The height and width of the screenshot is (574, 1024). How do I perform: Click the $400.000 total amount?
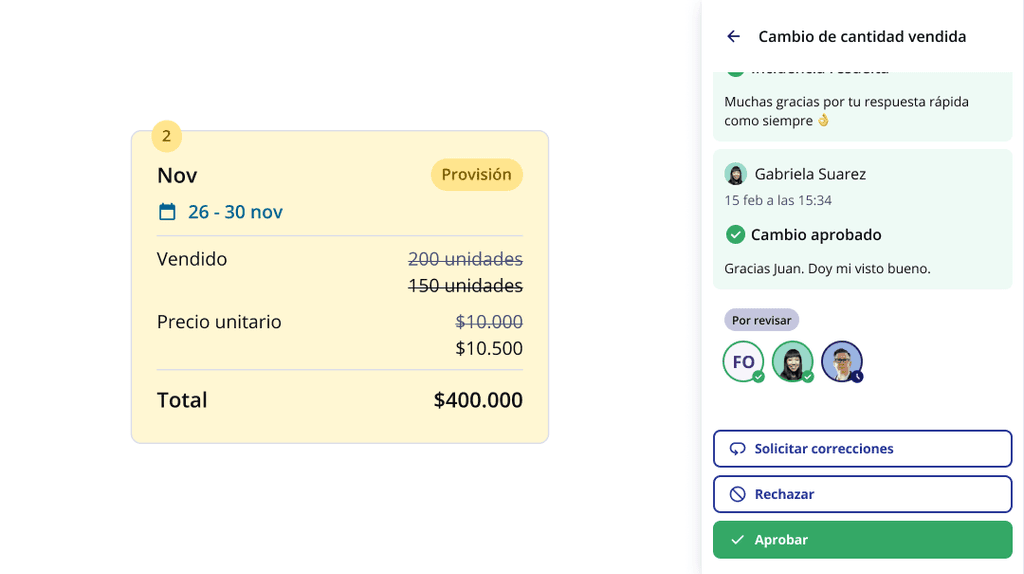tap(478, 400)
